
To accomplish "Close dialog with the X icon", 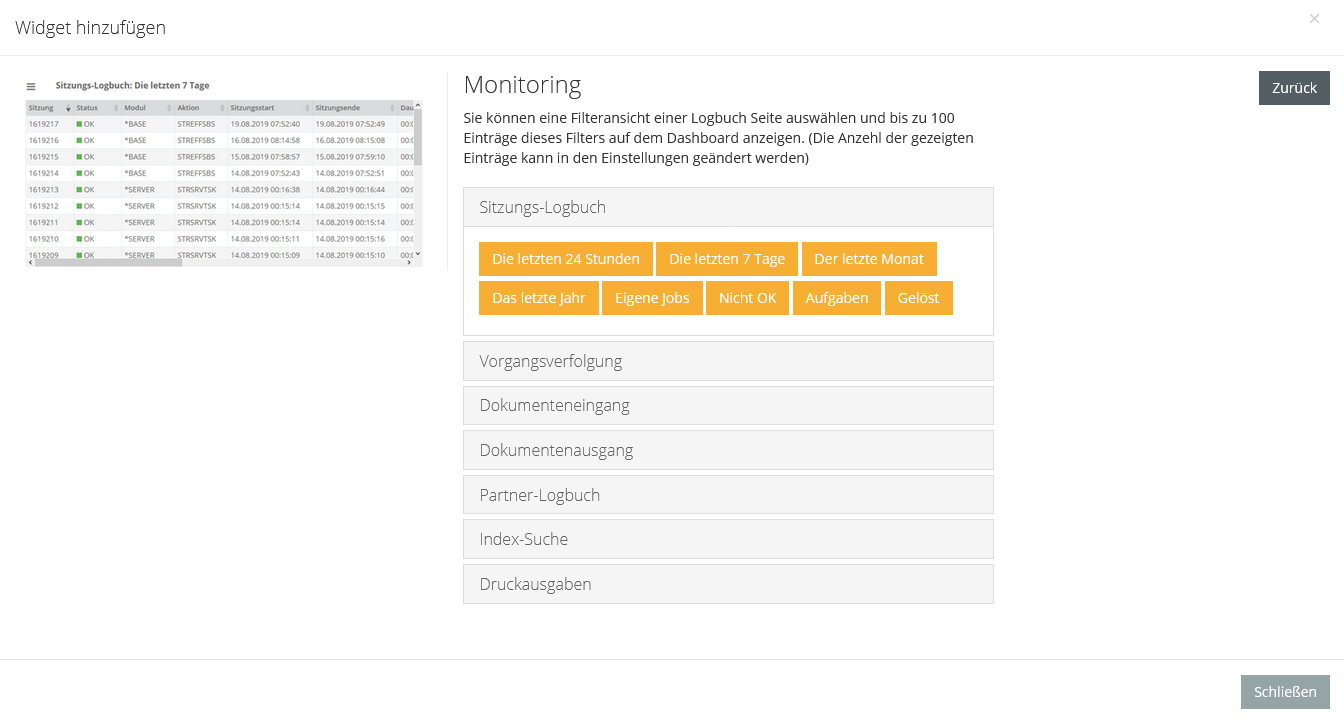I will [x=1314, y=19].
